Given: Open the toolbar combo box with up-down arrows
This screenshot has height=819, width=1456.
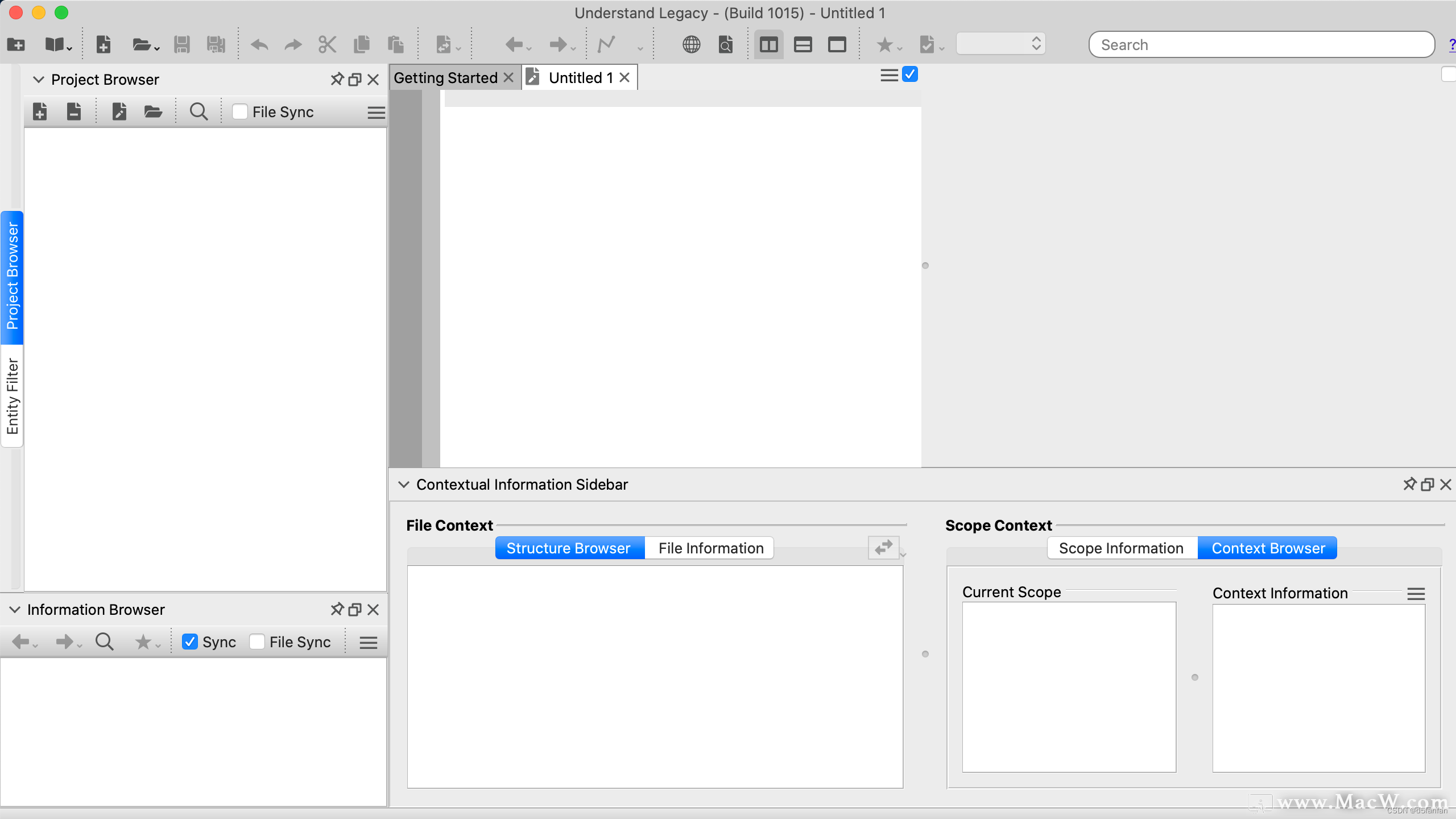Looking at the screenshot, I should [x=1001, y=44].
